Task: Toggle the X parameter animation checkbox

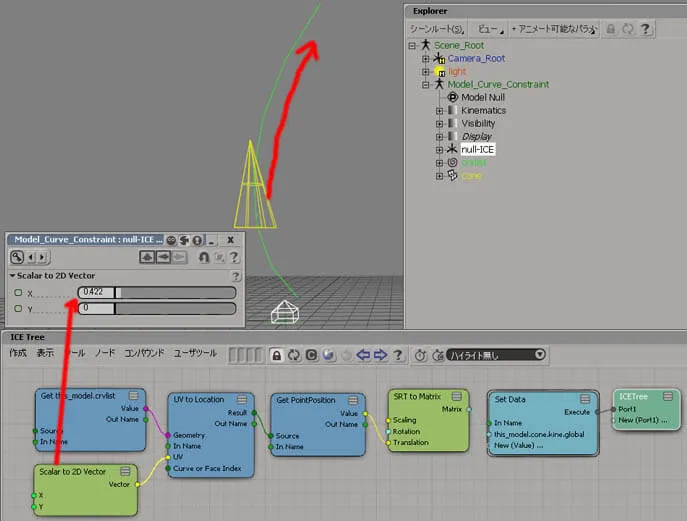Action: click(18, 292)
